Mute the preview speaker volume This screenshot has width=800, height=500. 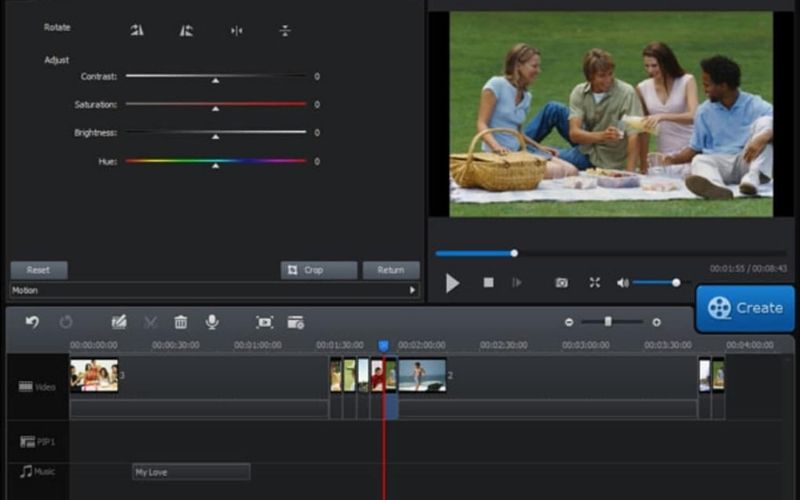click(622, 283)
